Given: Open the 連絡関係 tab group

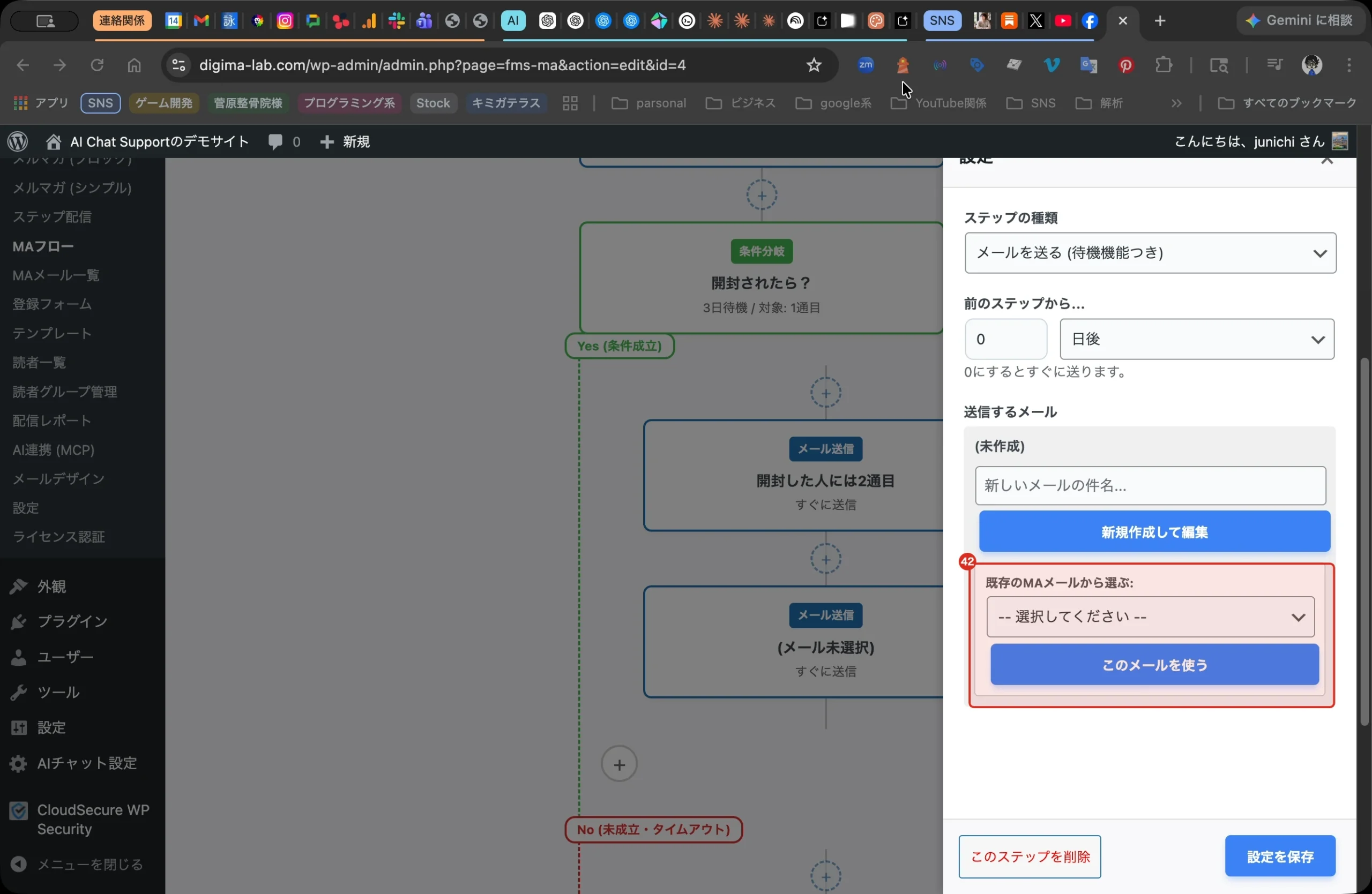Looking at the screenshot, I should point(122,21).
